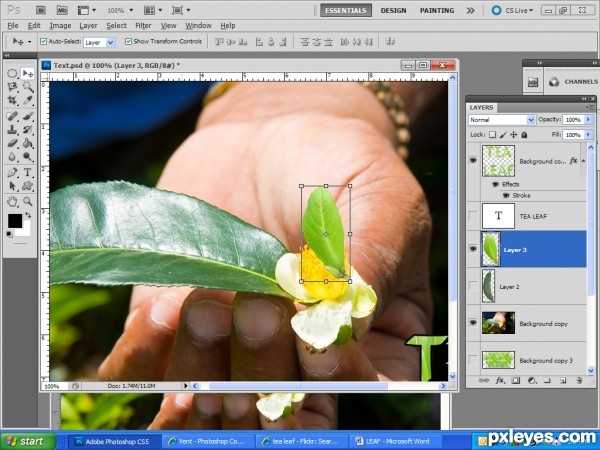Reset default foreground and background colors
This screenshot has height=450, width=600.
click(9, 234)
